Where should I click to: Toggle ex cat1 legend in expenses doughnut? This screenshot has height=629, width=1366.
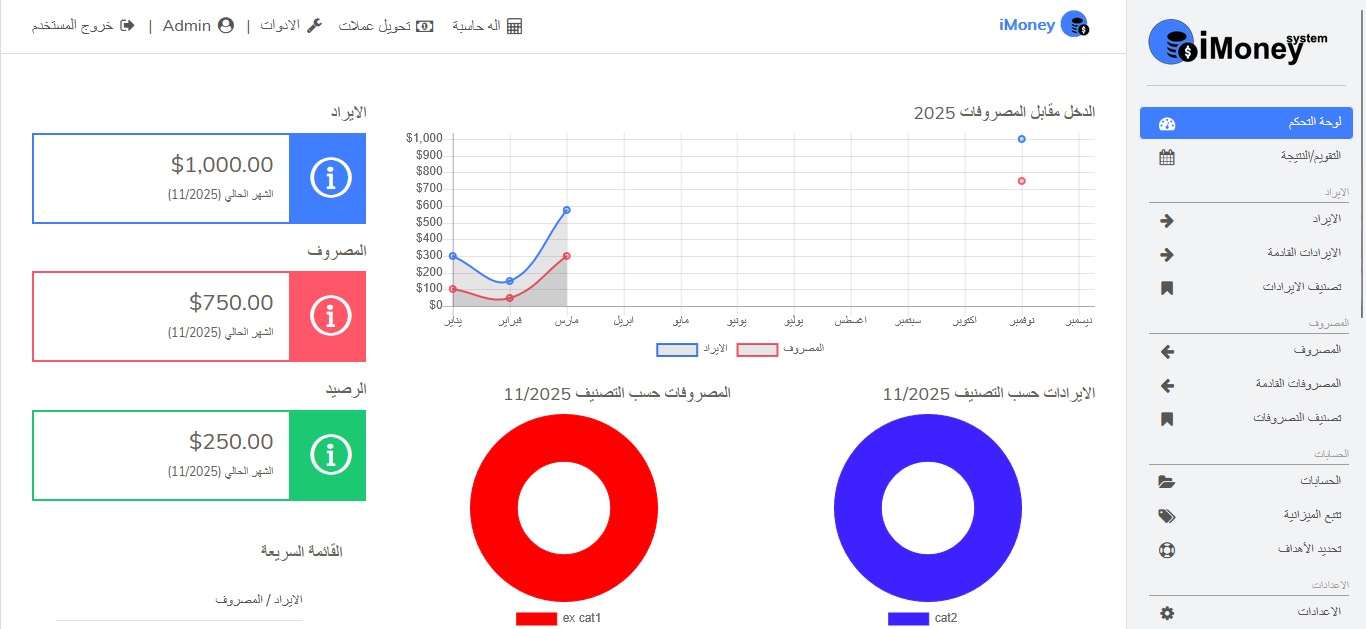click(x=559, y=619)
